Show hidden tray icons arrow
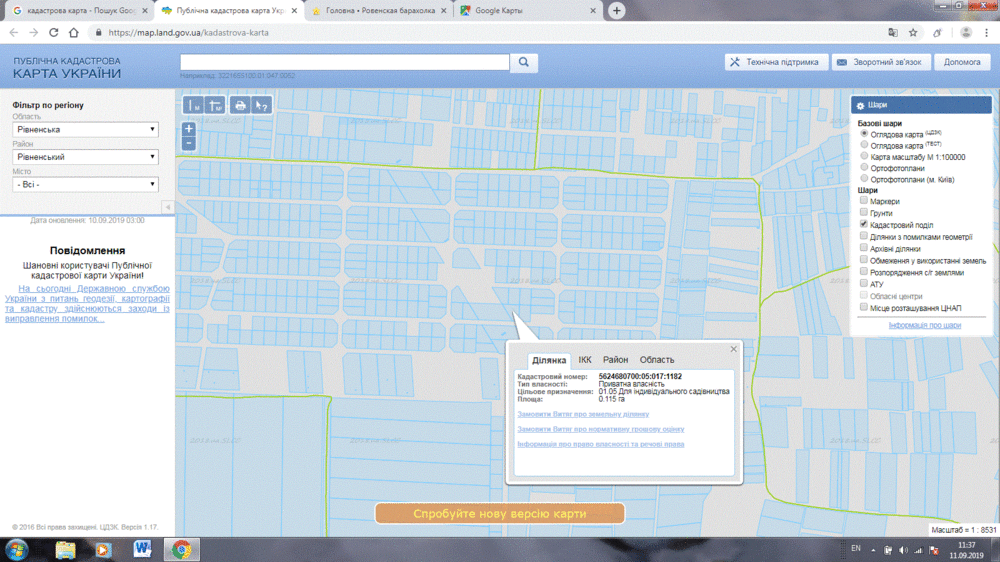This screenshot has height=562, width=1000. tap(873, 550)
